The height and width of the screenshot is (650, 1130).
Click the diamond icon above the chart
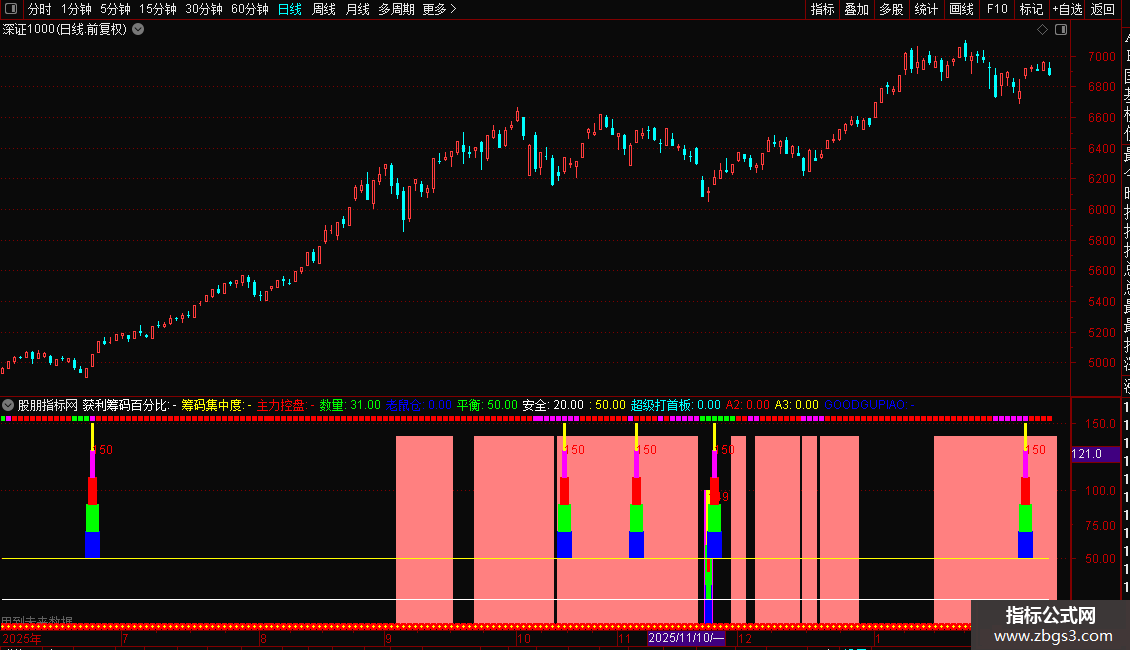(1042, 30)
